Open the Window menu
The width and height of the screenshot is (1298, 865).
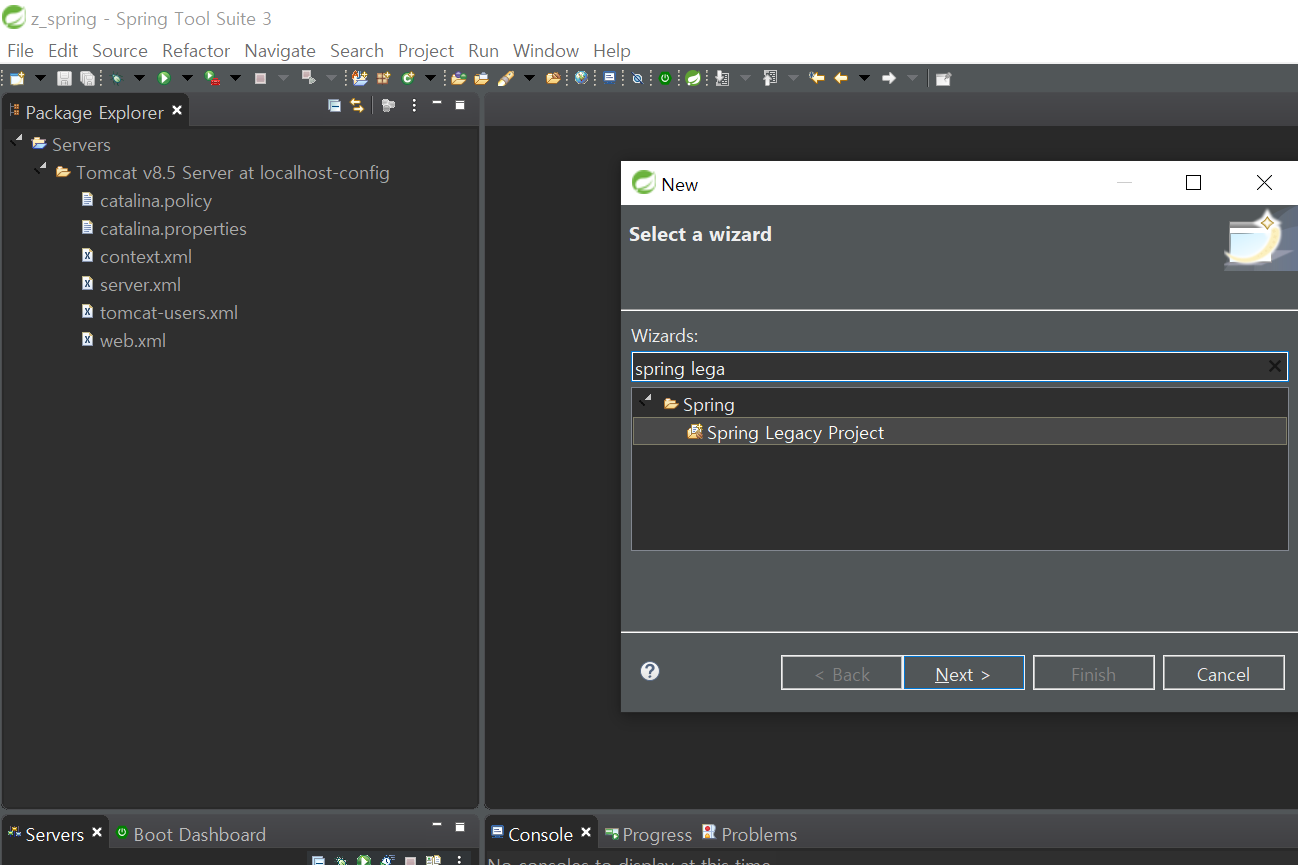coord(546,50)
